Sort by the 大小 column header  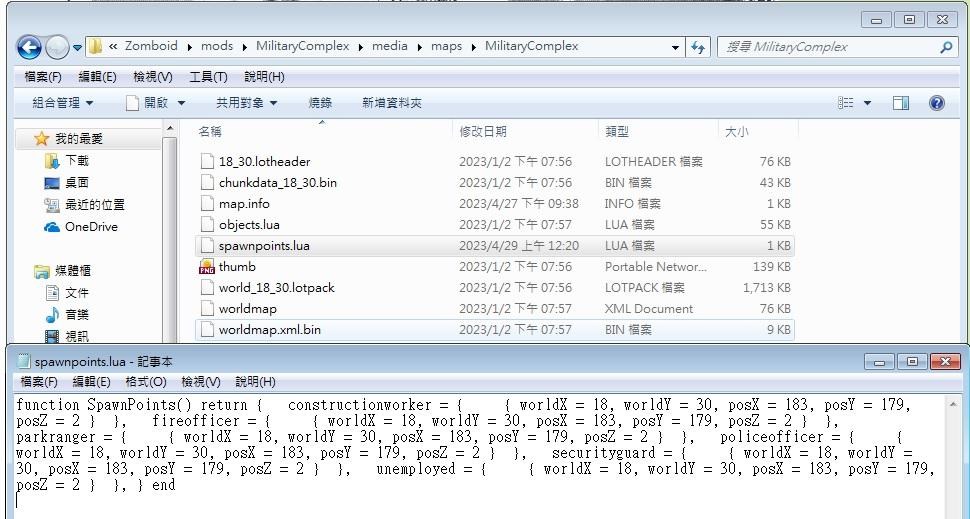tap(736, 131)
